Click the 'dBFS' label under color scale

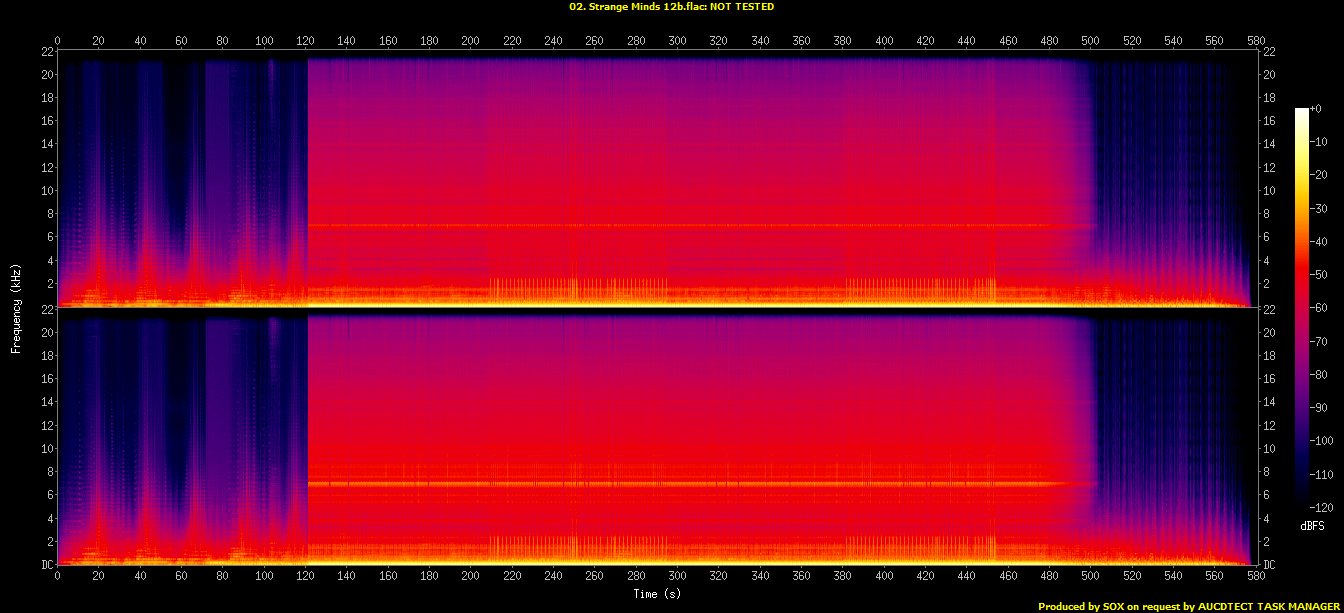click(1312, 525)
